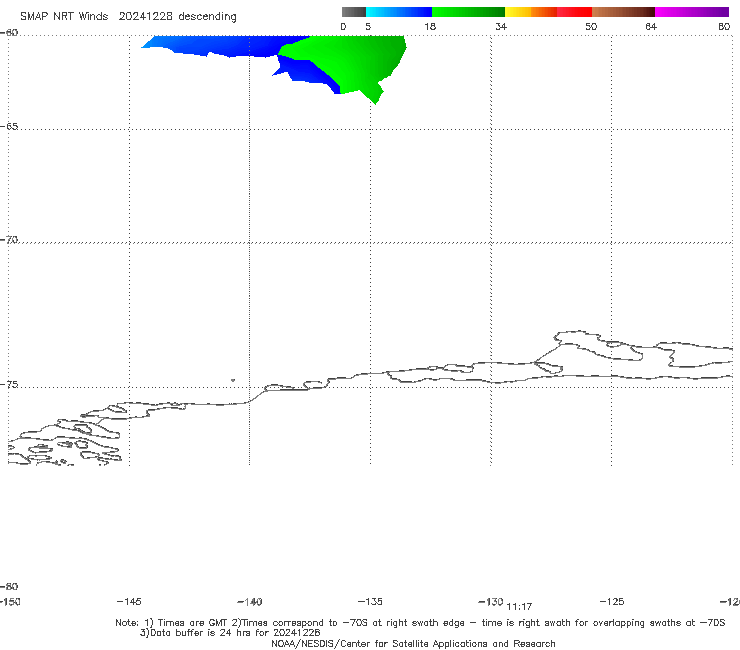
Task: Click the note line 'Times are GMT'
Action: coord(193,623)
